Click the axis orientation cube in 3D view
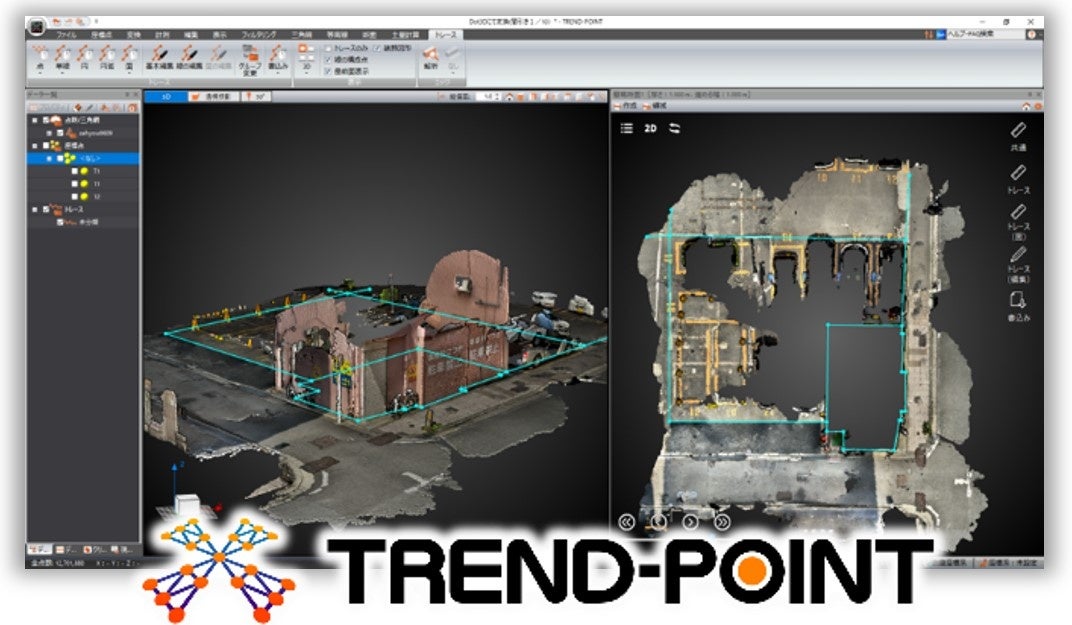This screenshot has height=625, width=1072. [x=187, y=505]
